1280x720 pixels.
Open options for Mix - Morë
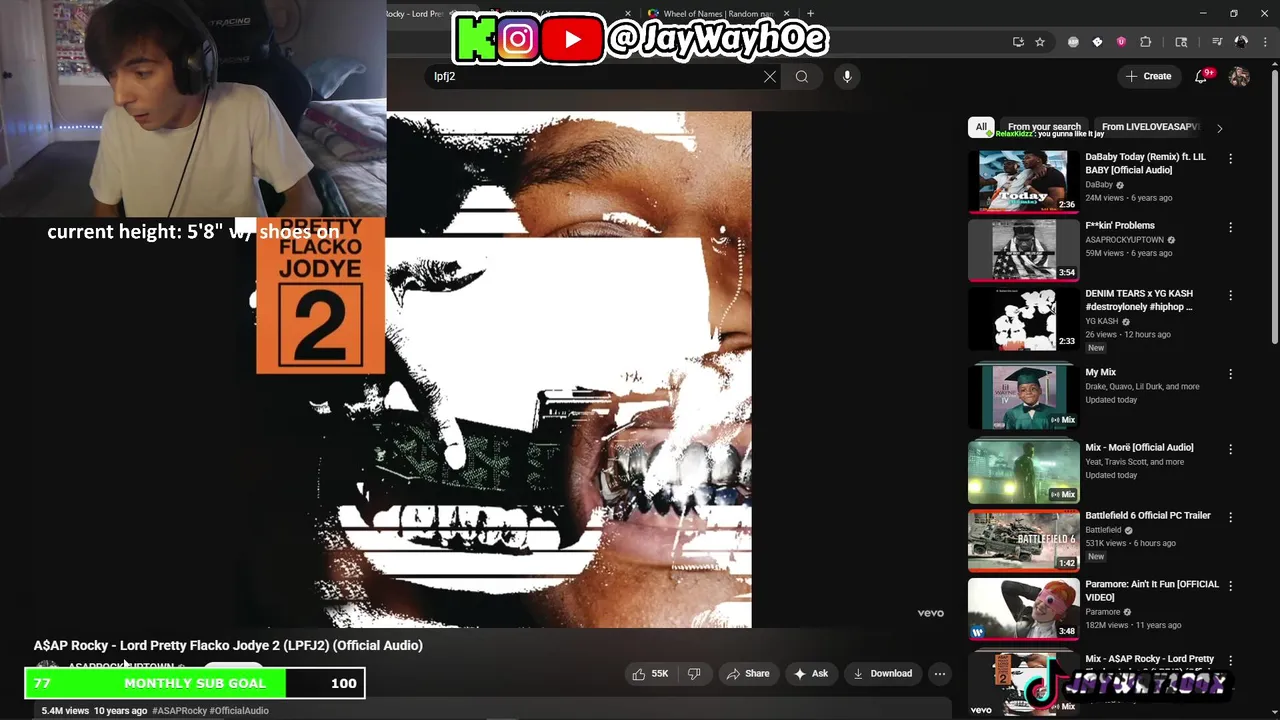1230,449
